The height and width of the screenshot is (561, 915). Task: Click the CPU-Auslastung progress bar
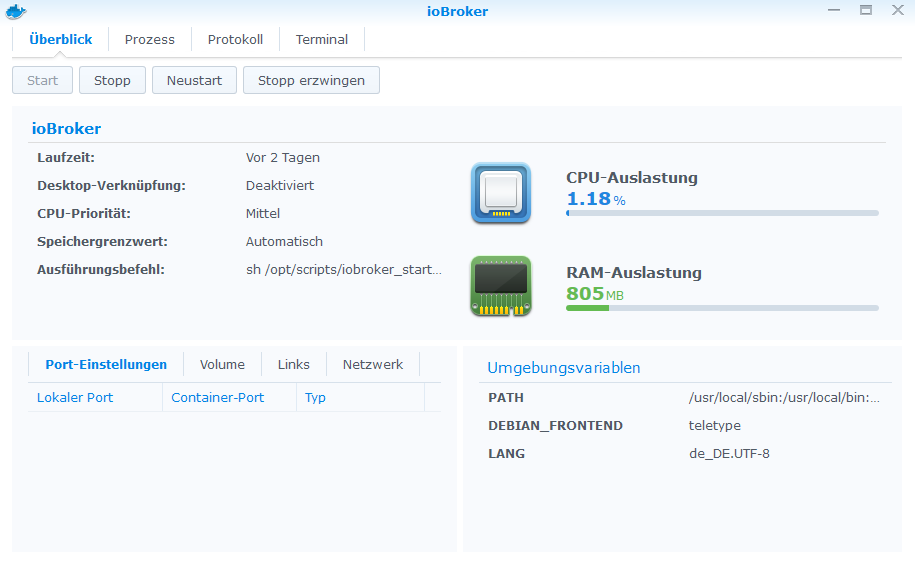coord(722,213)
